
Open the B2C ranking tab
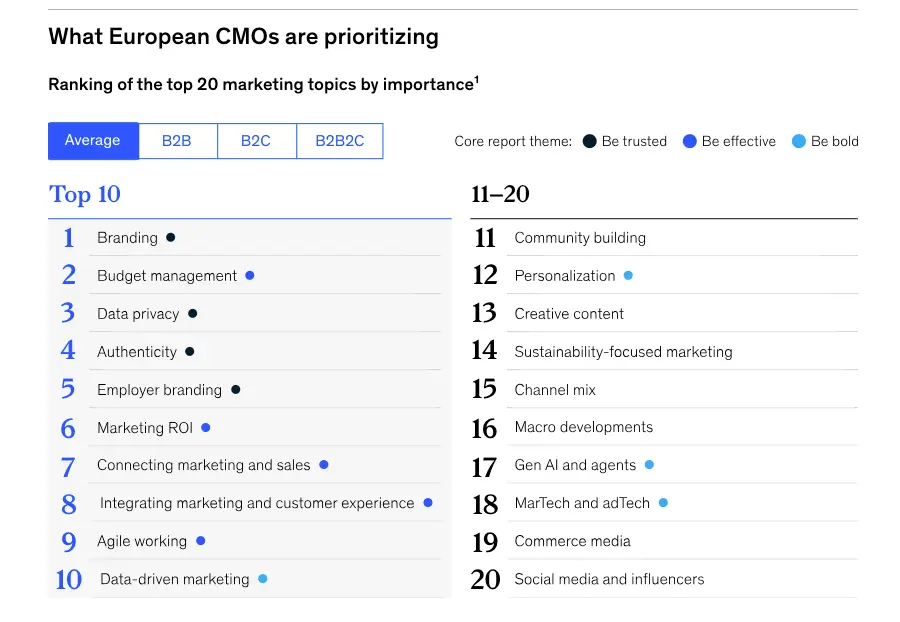[256, 141]
